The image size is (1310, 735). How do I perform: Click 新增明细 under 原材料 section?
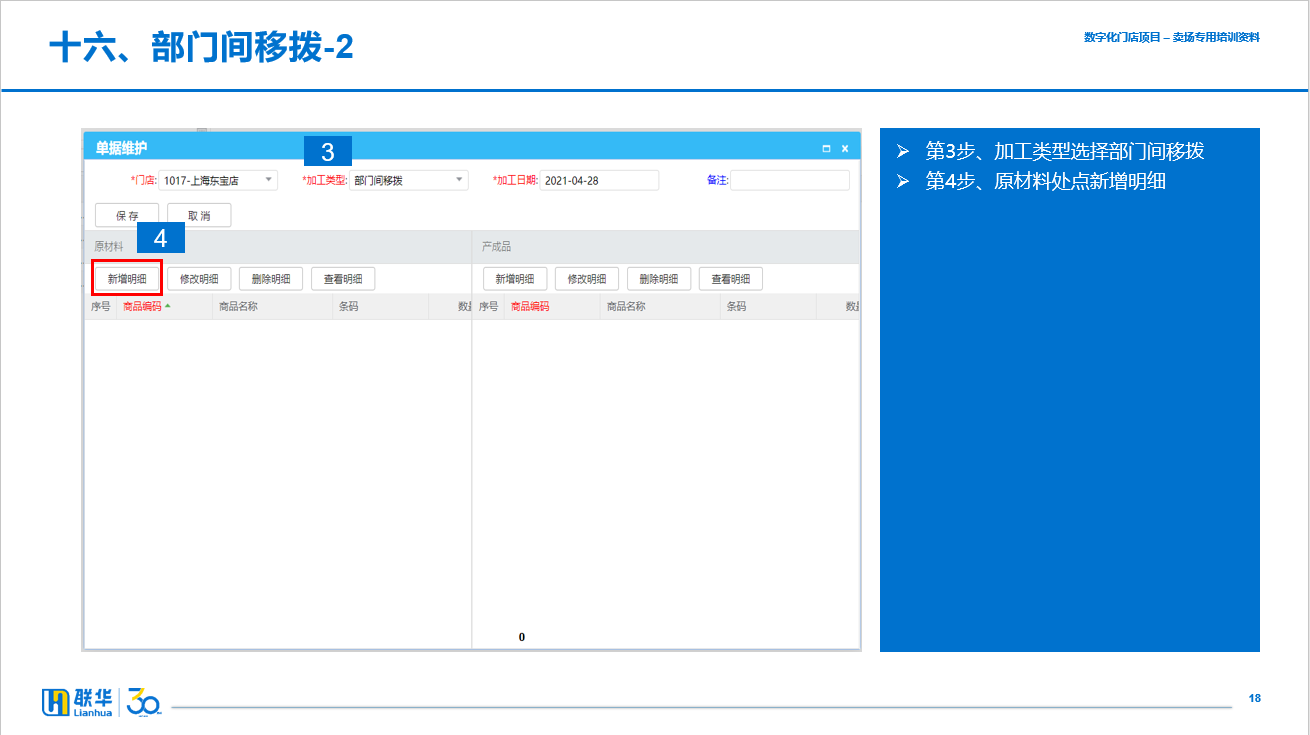[127, 279]
